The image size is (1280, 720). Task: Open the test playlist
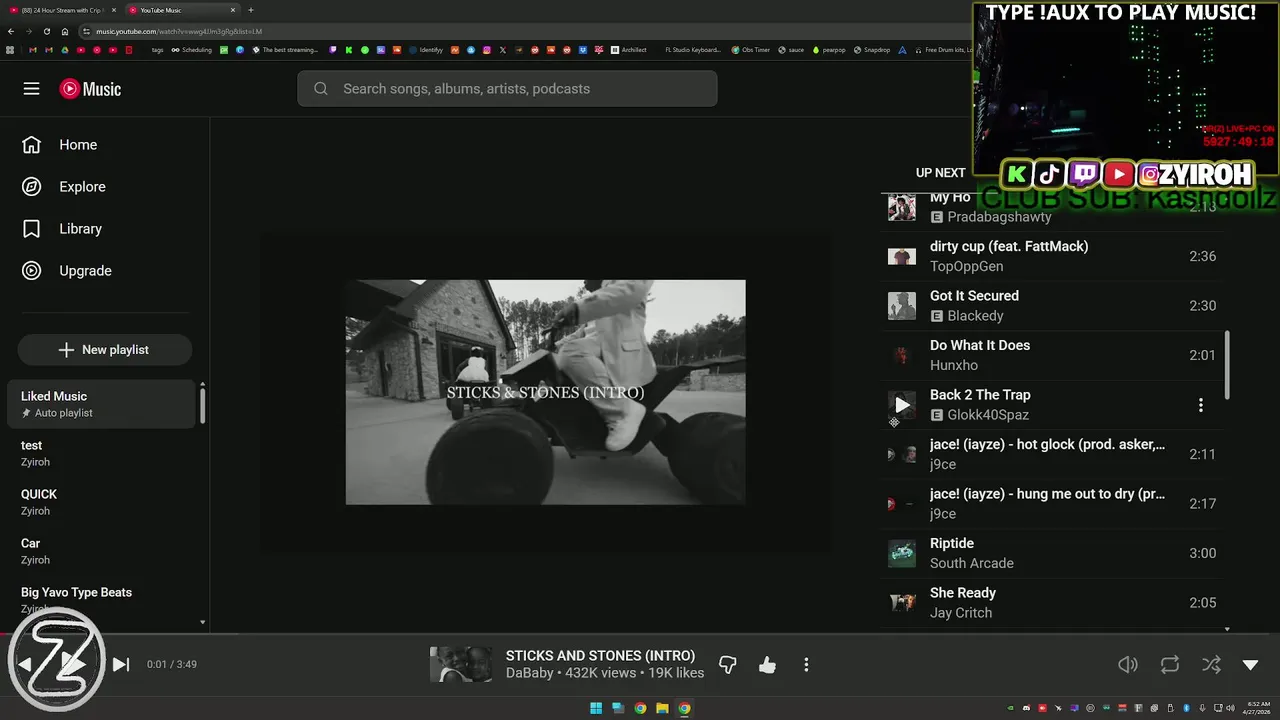[101, 453]
